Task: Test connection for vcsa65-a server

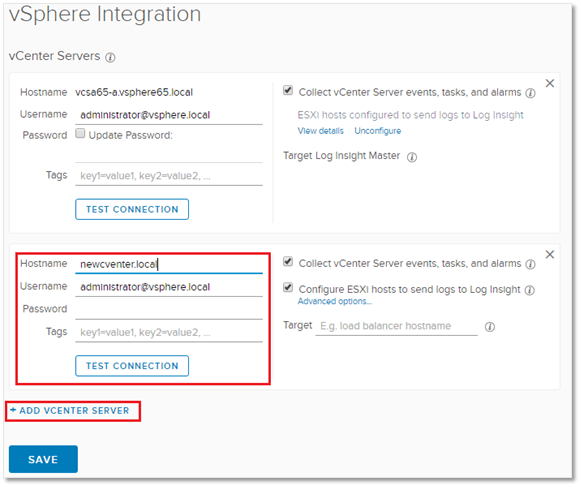Action: tap(132, 209)
